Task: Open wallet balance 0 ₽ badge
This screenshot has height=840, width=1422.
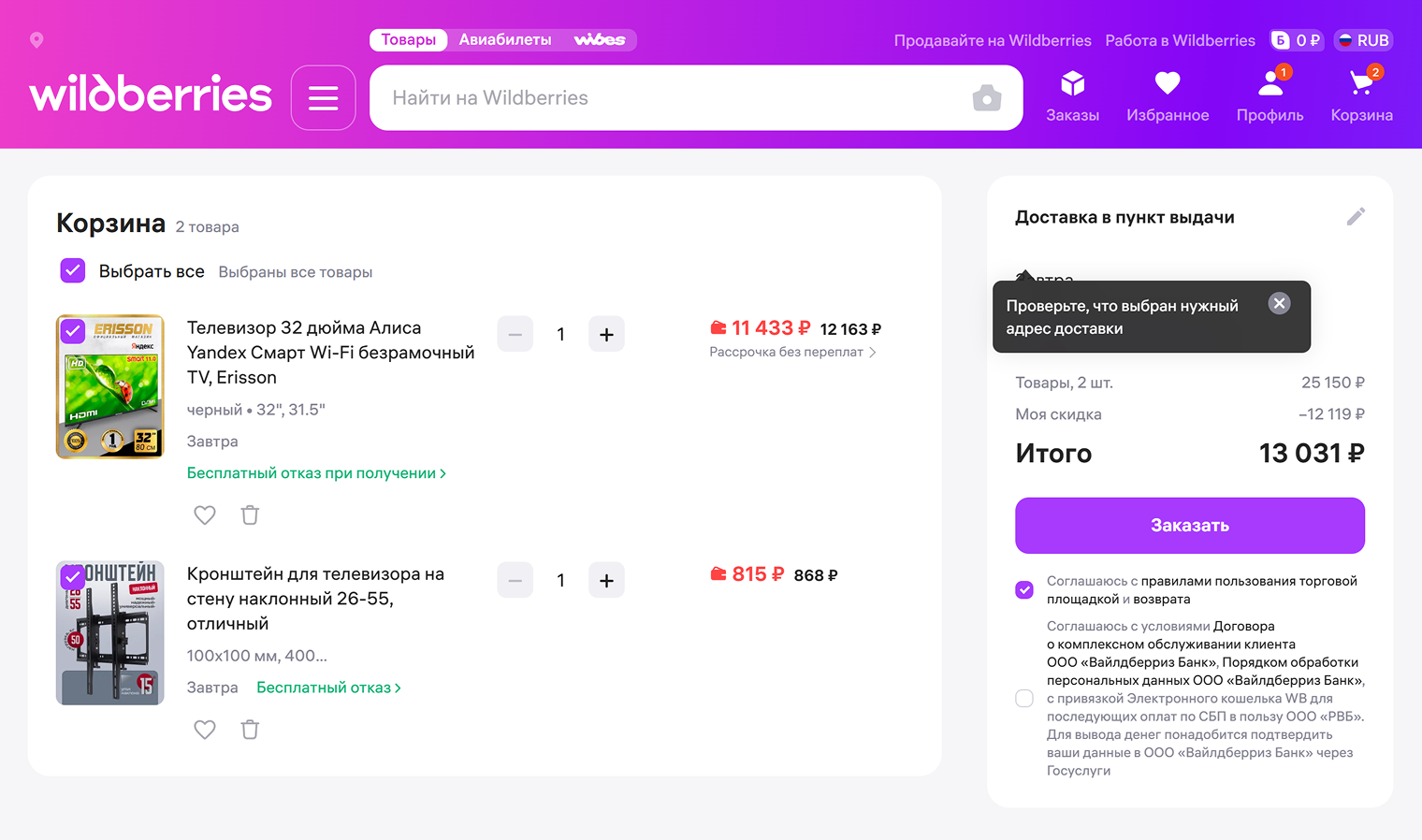Action: pos(1297,40)
